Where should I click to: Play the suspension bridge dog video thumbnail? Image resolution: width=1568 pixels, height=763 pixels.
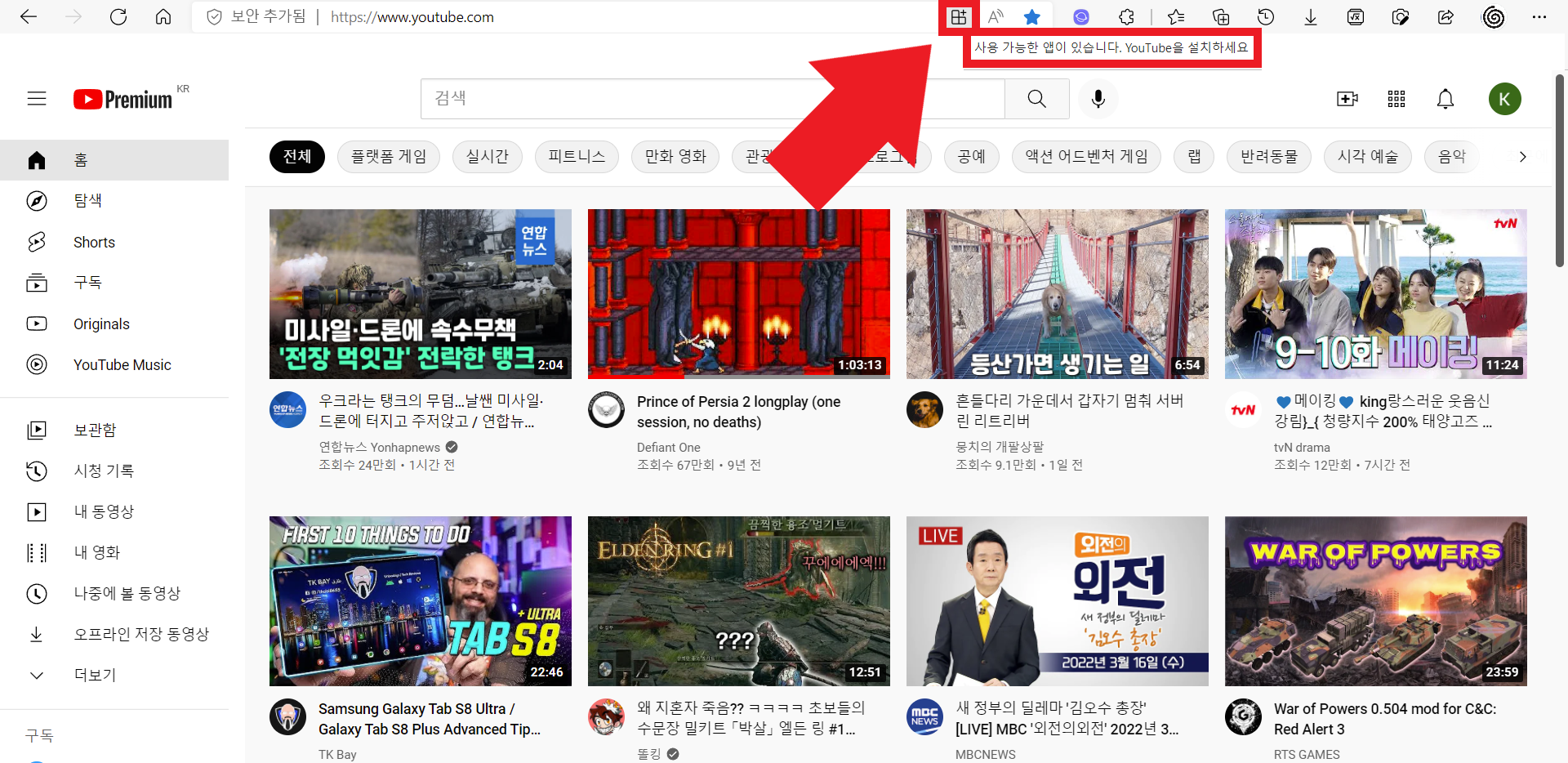pyautogui.click(x=1058, y=294)
